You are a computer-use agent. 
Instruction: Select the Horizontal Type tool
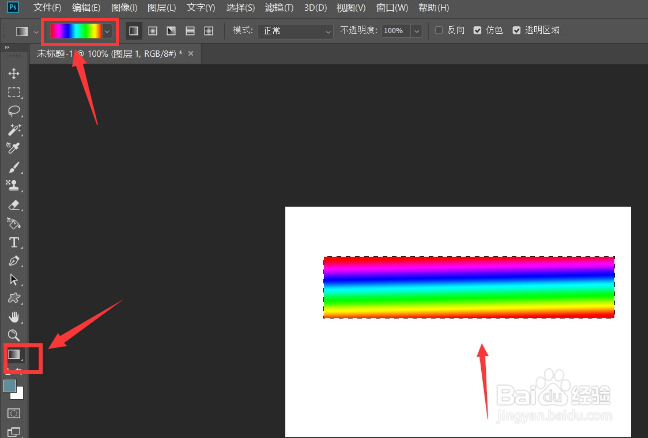point(14,242)
